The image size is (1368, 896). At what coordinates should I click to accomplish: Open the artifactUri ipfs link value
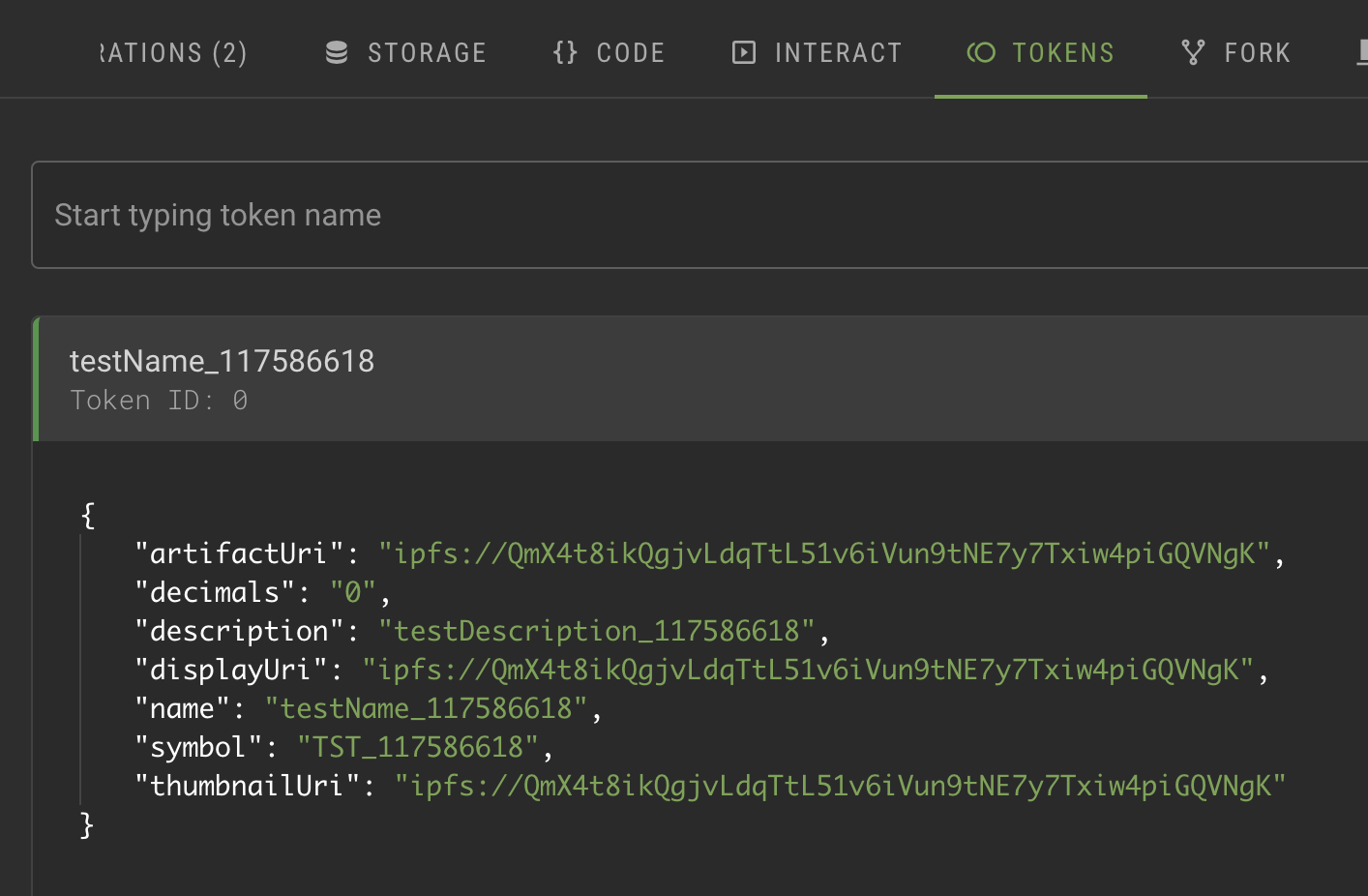click(823, 553)
